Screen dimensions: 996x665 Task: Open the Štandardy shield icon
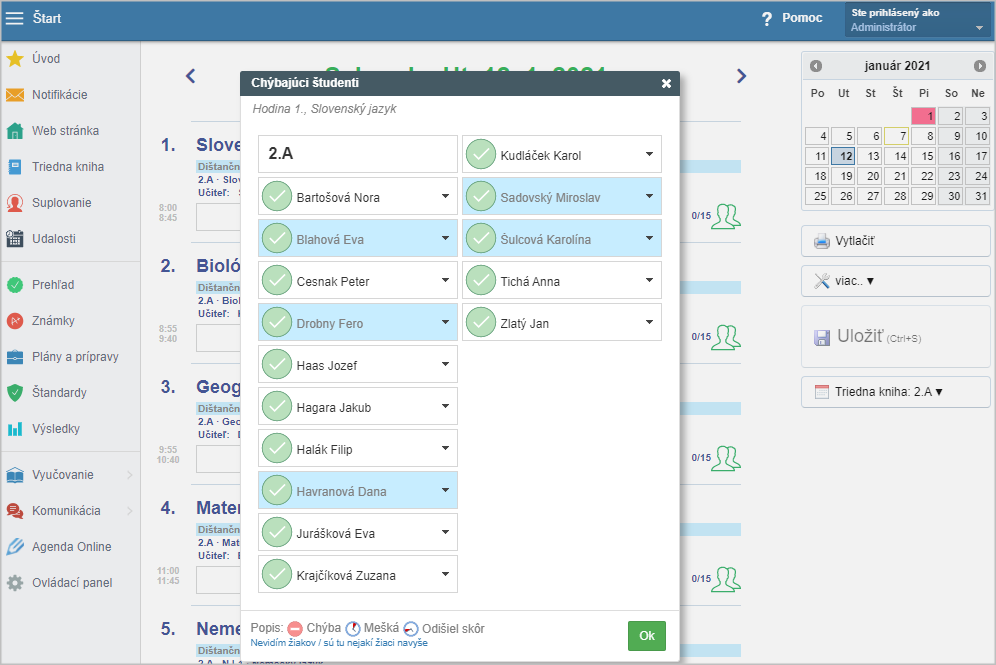(x=15, y=393)
